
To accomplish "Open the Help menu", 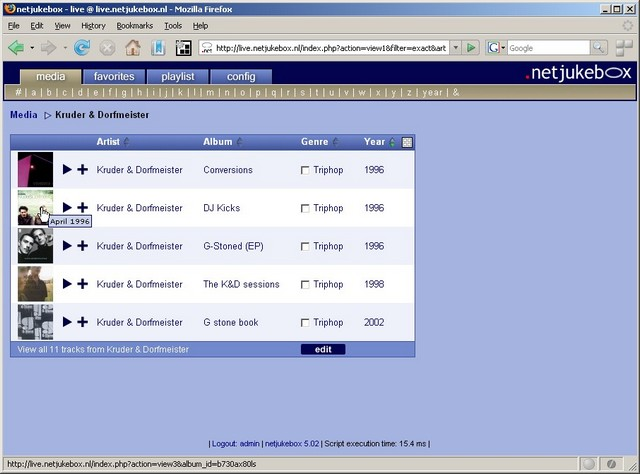I will pyautogui.click(x=200, y=26).
